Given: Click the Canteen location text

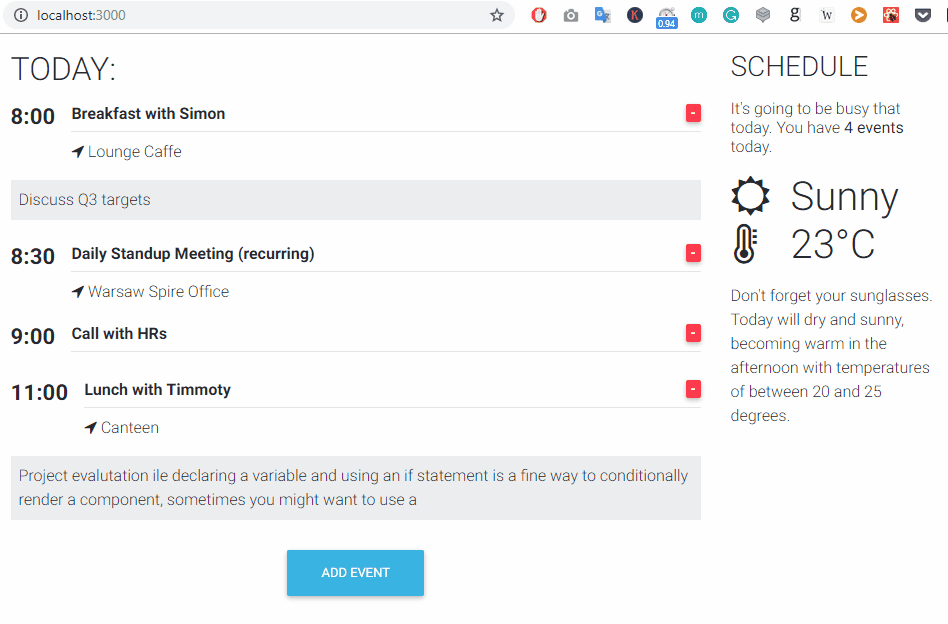Looking at the screenshot, I should 129,428.
